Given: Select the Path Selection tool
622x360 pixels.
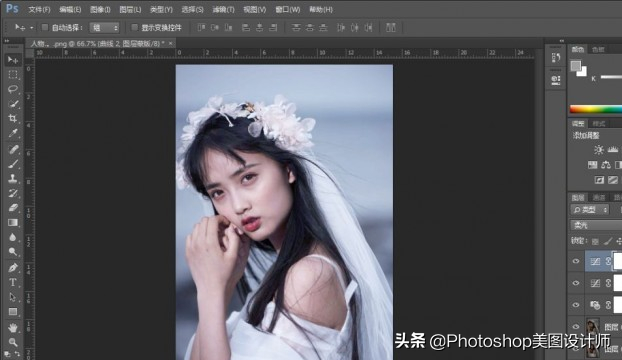Looking at the screenshot, I should pyautogui.click(x=13, y=297).
